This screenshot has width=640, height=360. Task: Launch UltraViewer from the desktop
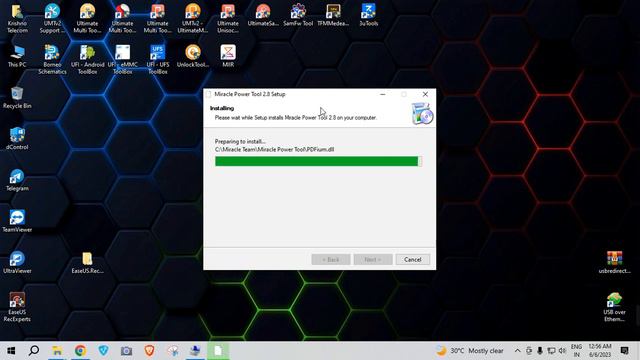pos(17,262)
